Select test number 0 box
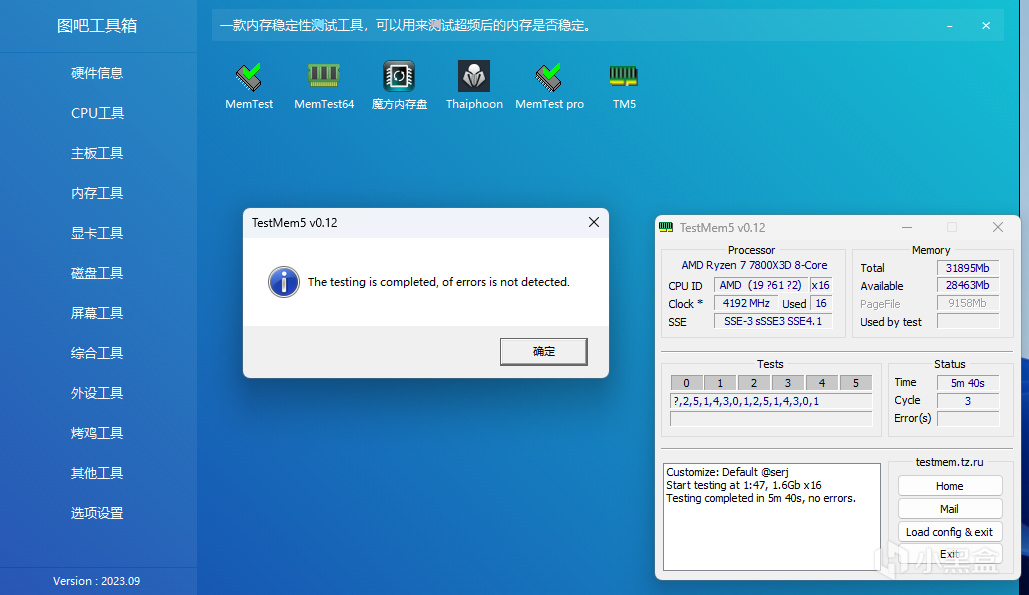The height and width of the screenshot is (595, 1029). (686, 383)
